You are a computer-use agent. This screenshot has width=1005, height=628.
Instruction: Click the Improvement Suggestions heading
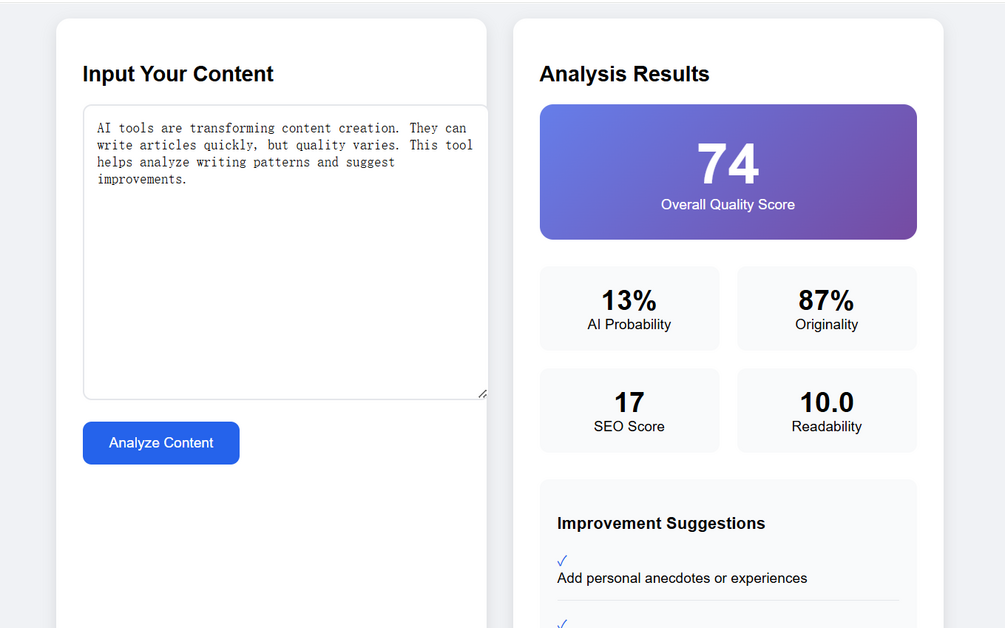click(x=661, y=524)
